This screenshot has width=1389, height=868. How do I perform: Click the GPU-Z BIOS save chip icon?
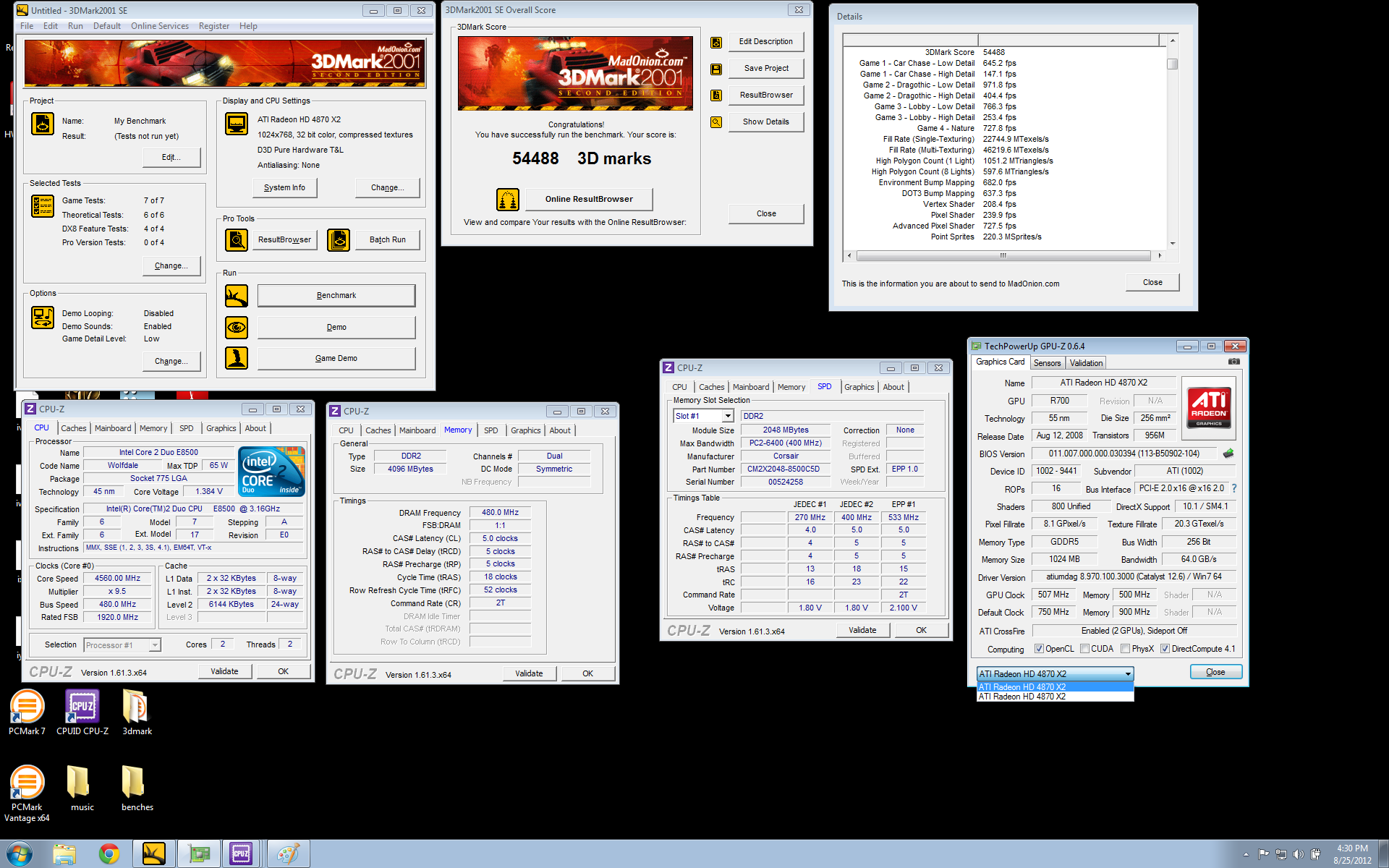(x=1228, y=454)
